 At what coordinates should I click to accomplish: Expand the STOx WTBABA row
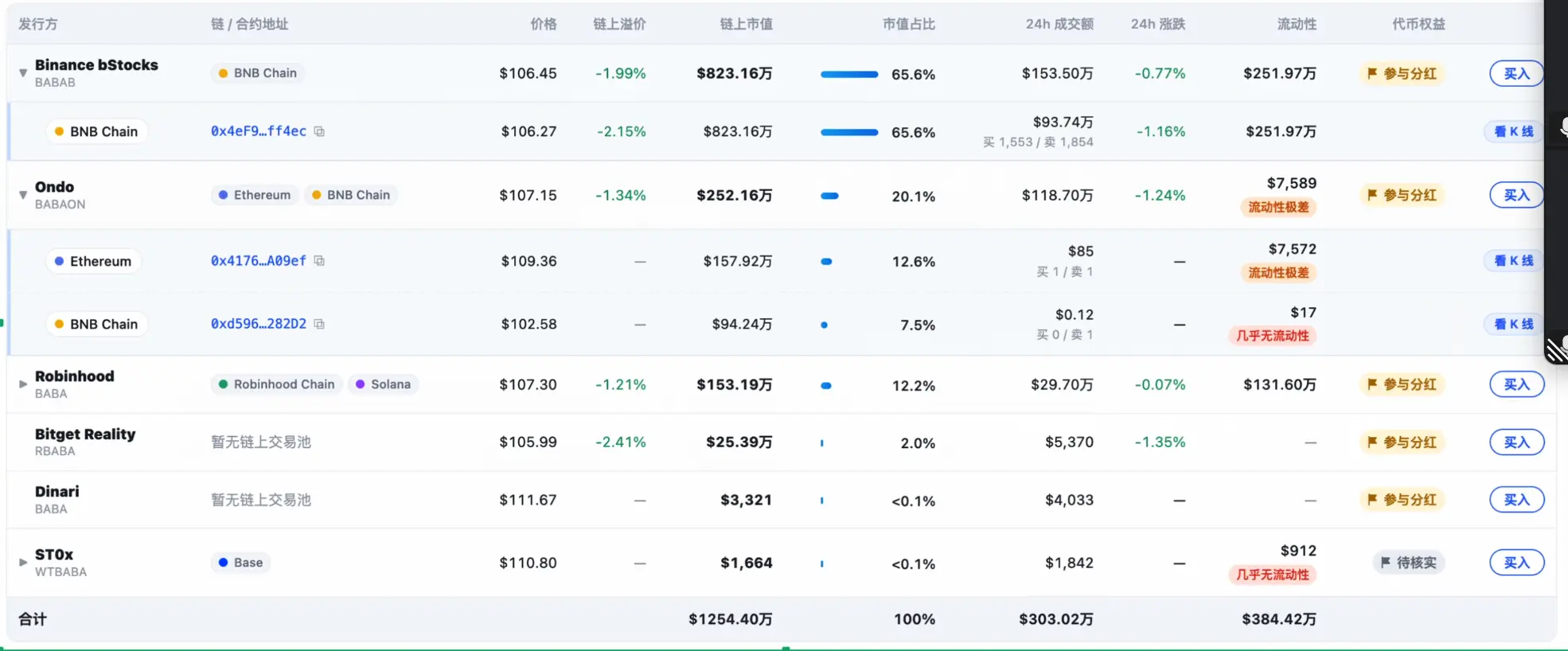click(23, 563)
